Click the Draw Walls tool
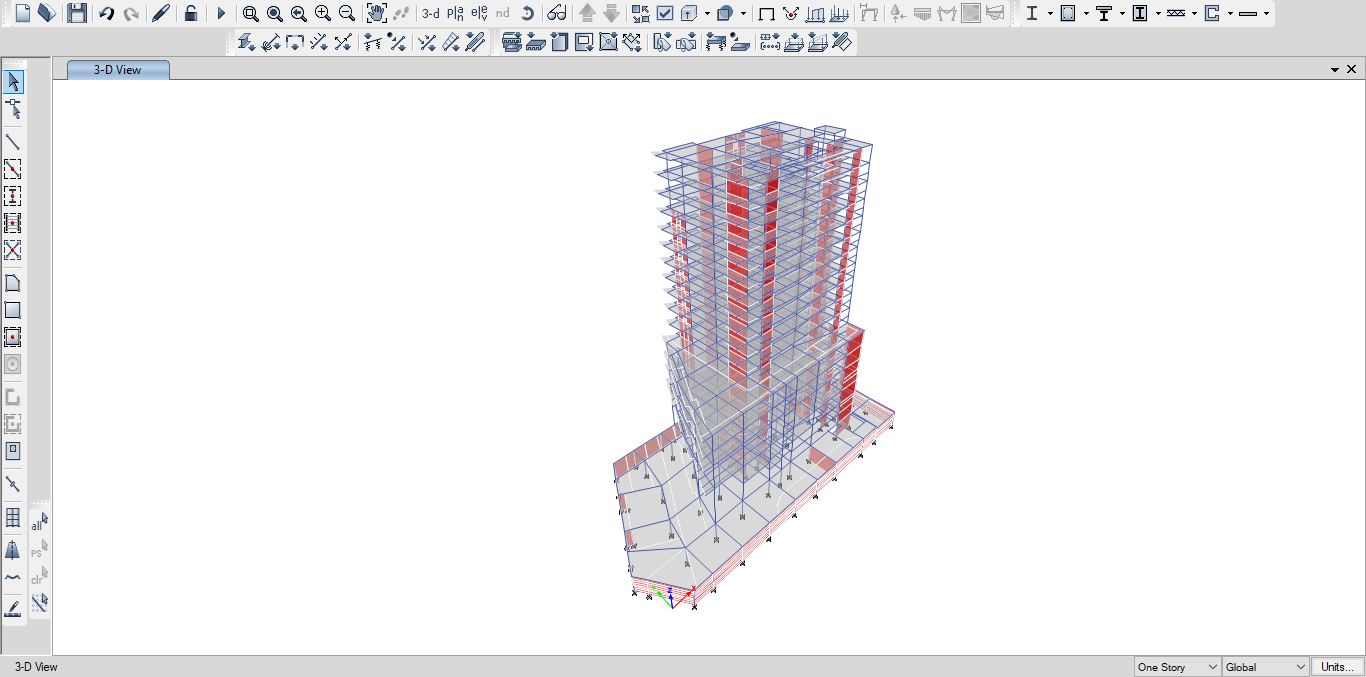This screenshot has width=1366, height=677. coord(13,397)
